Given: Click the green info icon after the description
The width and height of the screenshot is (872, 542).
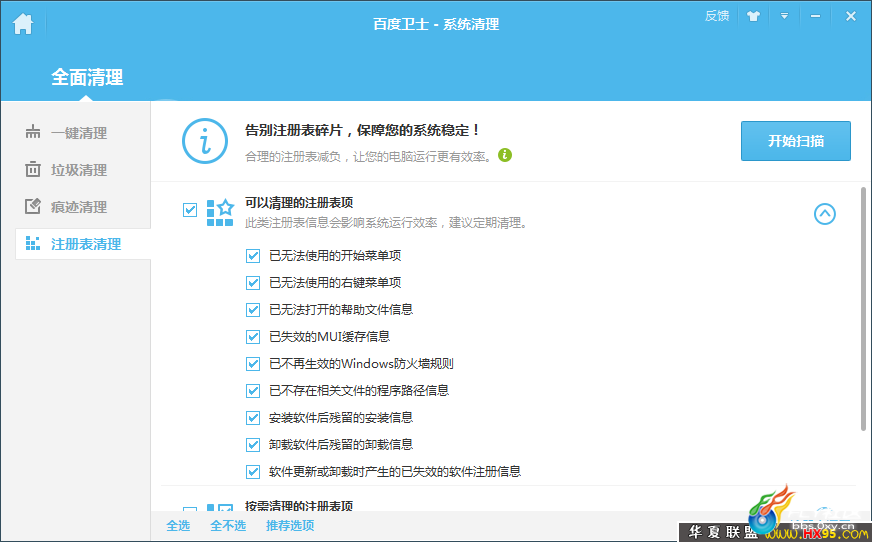Looking at the screenshot, I should [x=505, y=155].
